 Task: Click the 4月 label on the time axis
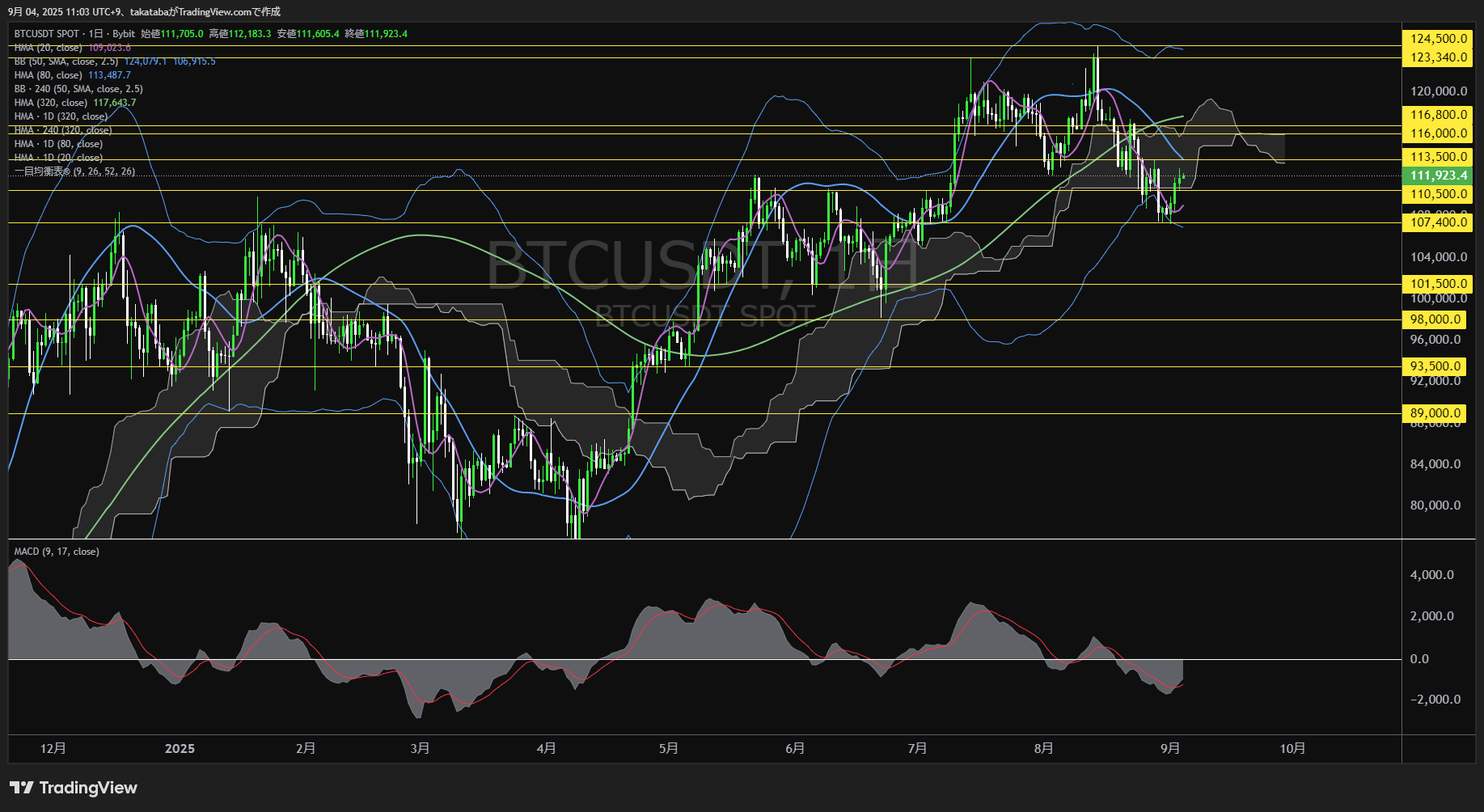coord(546,749)
